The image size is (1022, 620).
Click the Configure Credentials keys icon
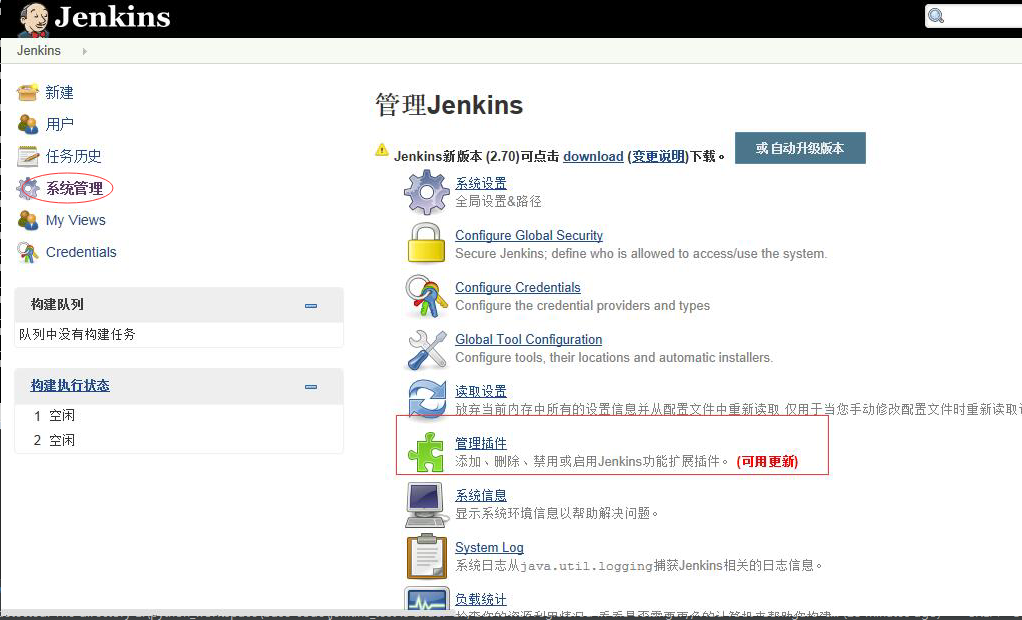pos(426,296)
